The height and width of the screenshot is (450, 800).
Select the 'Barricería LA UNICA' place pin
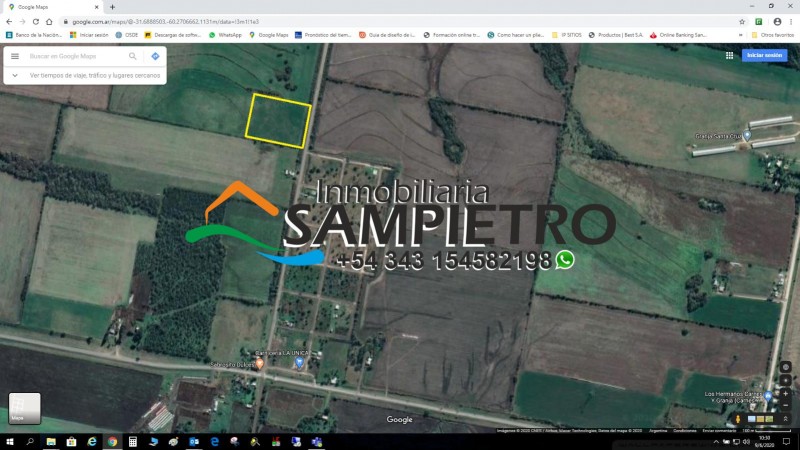click(x=299, y=362)
